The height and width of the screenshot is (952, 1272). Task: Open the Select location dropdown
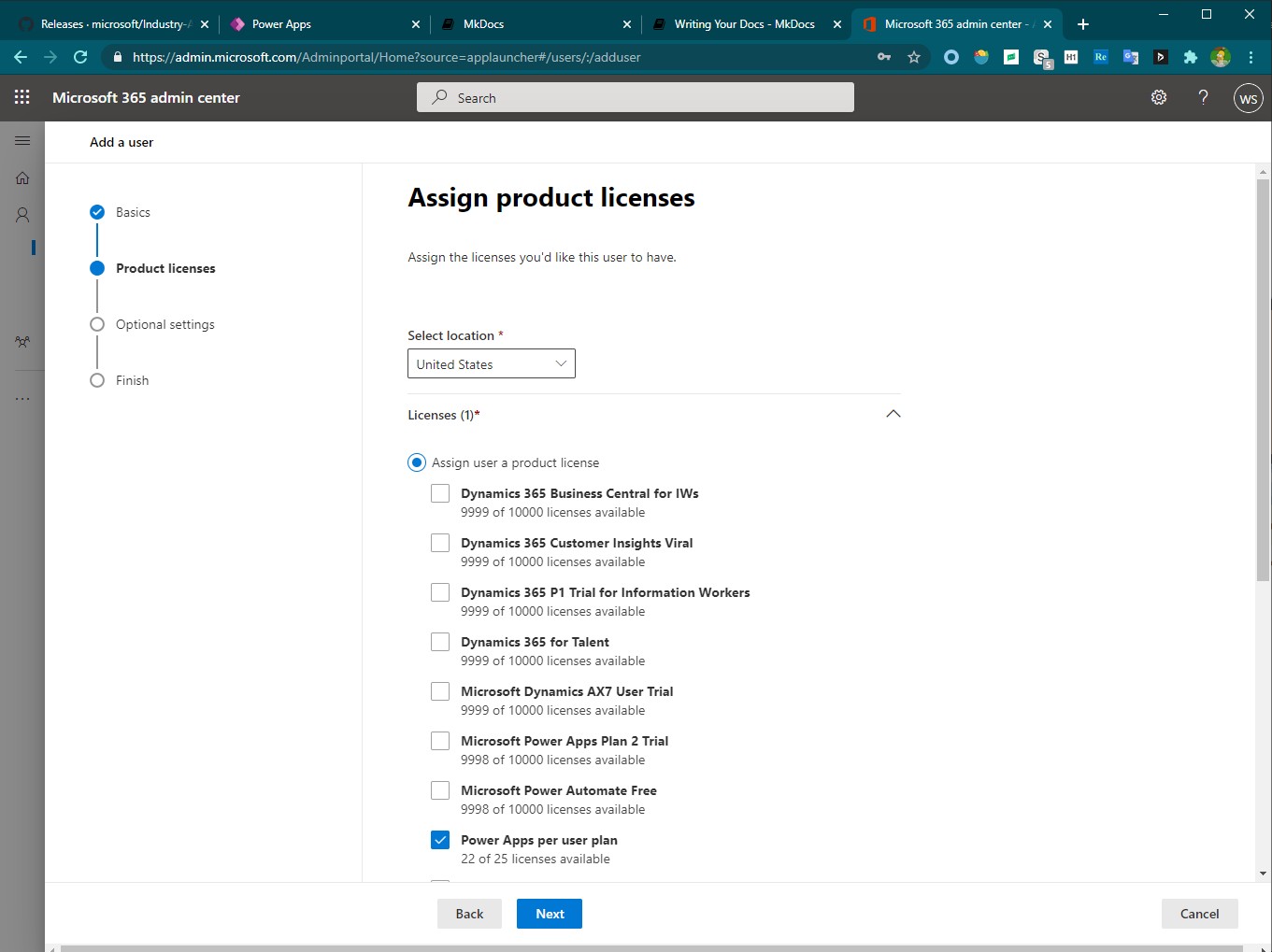tap(492, 363)
